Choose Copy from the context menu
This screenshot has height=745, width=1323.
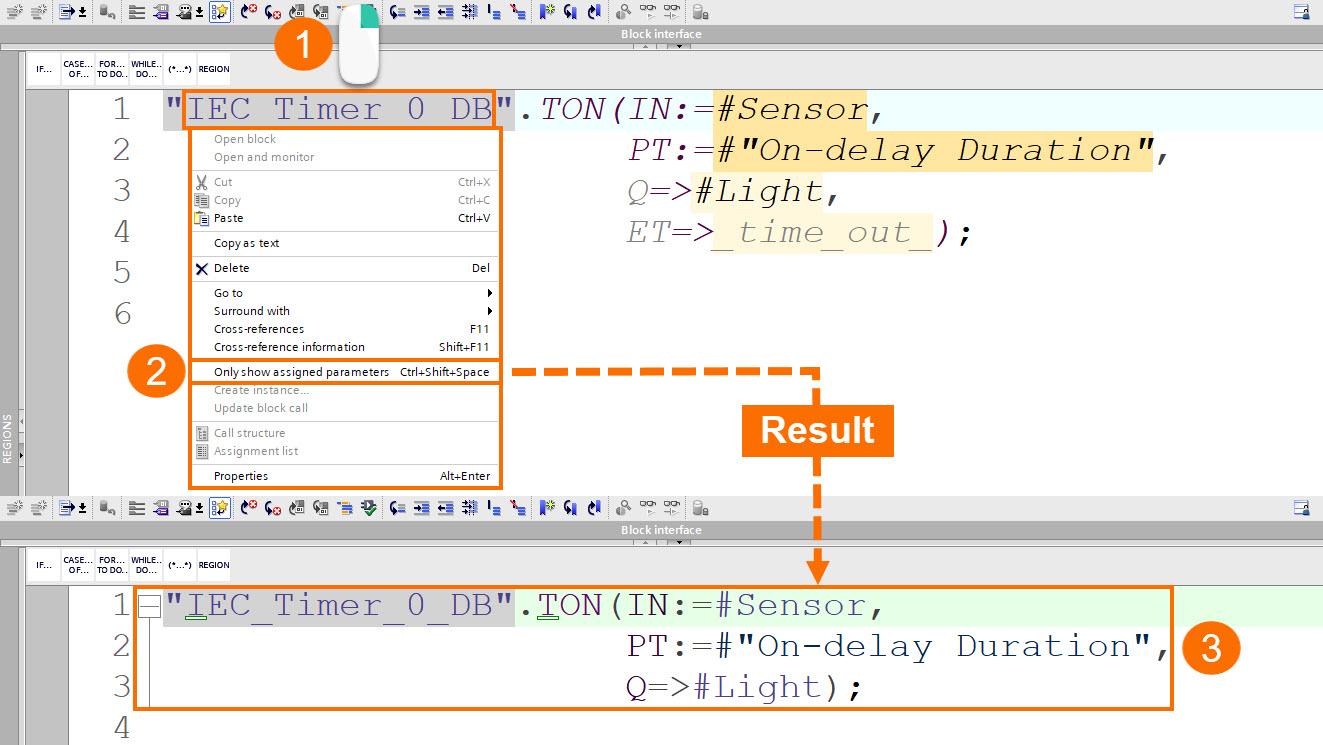tap(344, 200)
